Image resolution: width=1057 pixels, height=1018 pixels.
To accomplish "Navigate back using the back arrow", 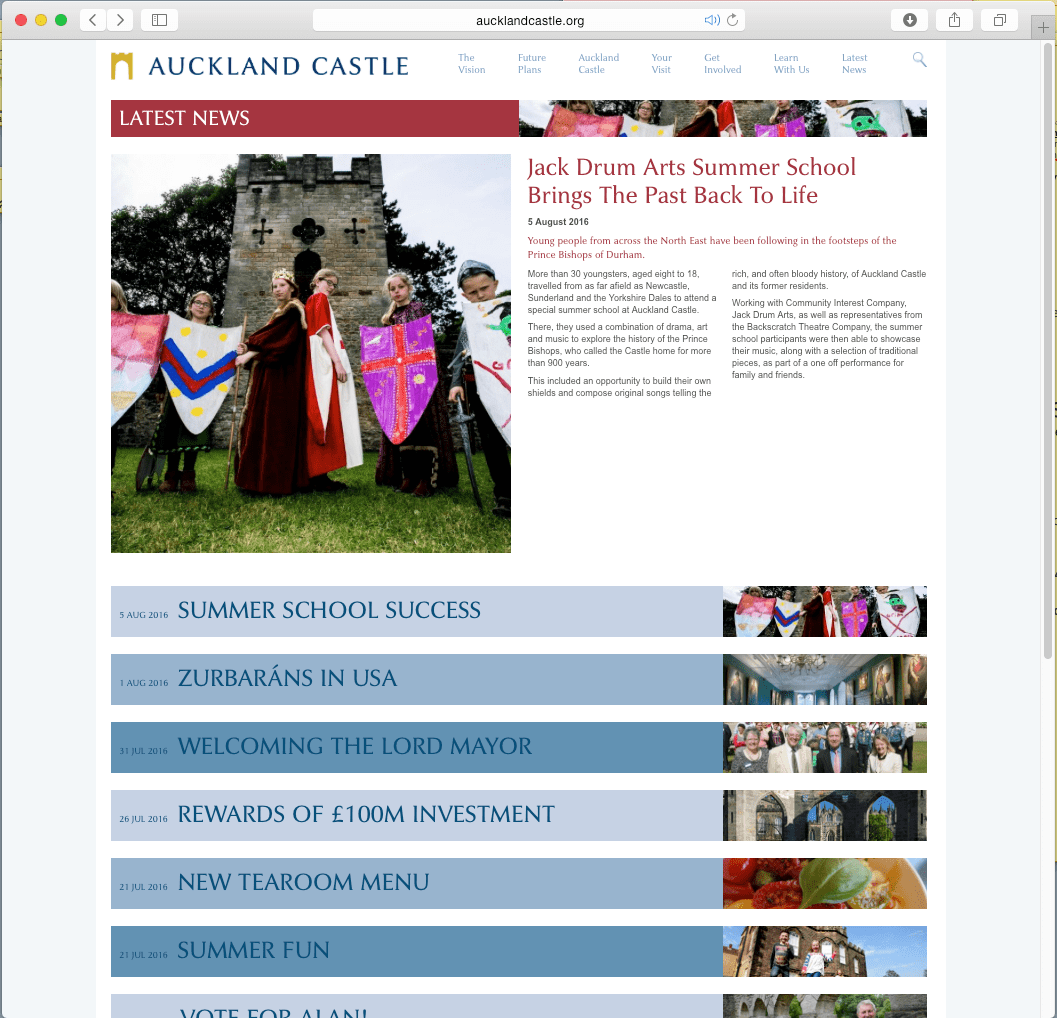I will [x=91, y=18].
